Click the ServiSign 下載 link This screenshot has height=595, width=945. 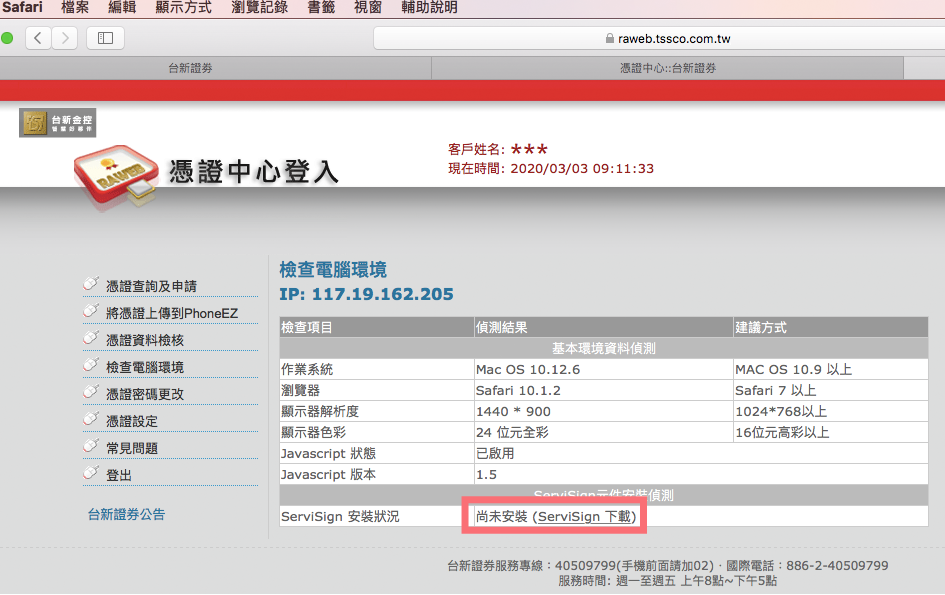pos(585,517)
